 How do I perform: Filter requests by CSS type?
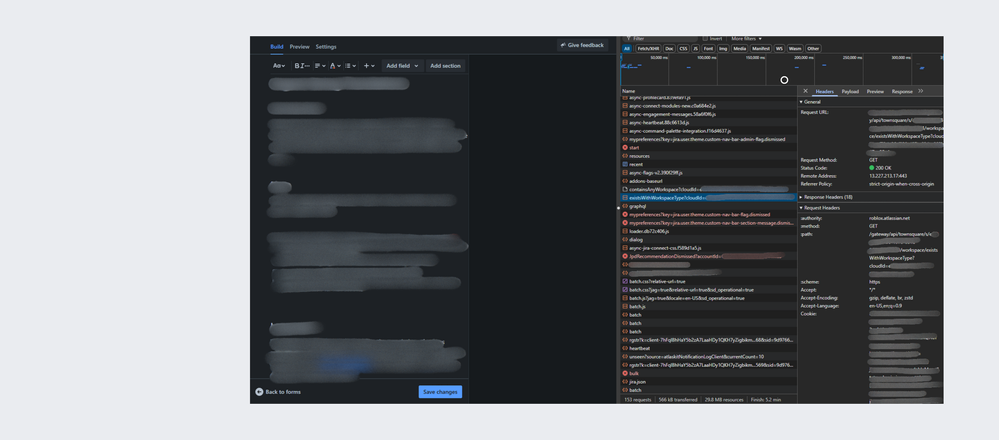coord(683,48)
